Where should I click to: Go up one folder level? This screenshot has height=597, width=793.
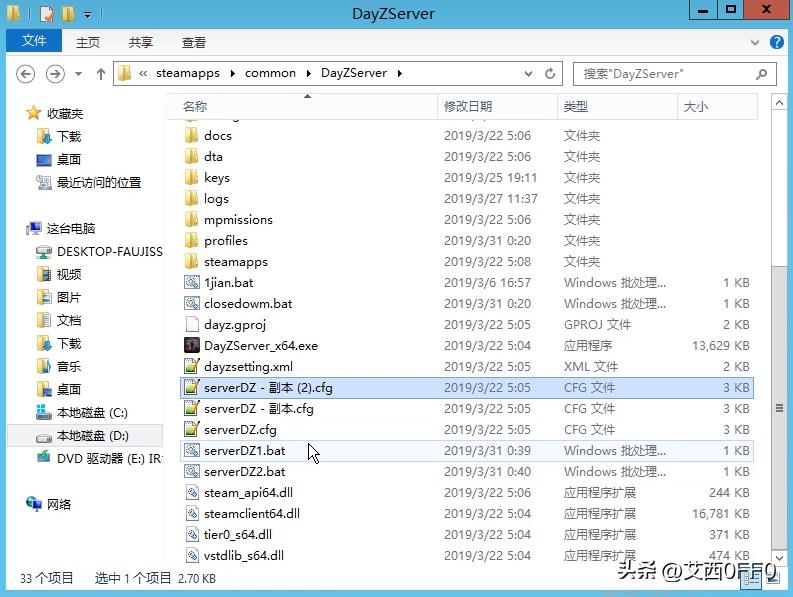pyautogui.click(x=101, y=74)
